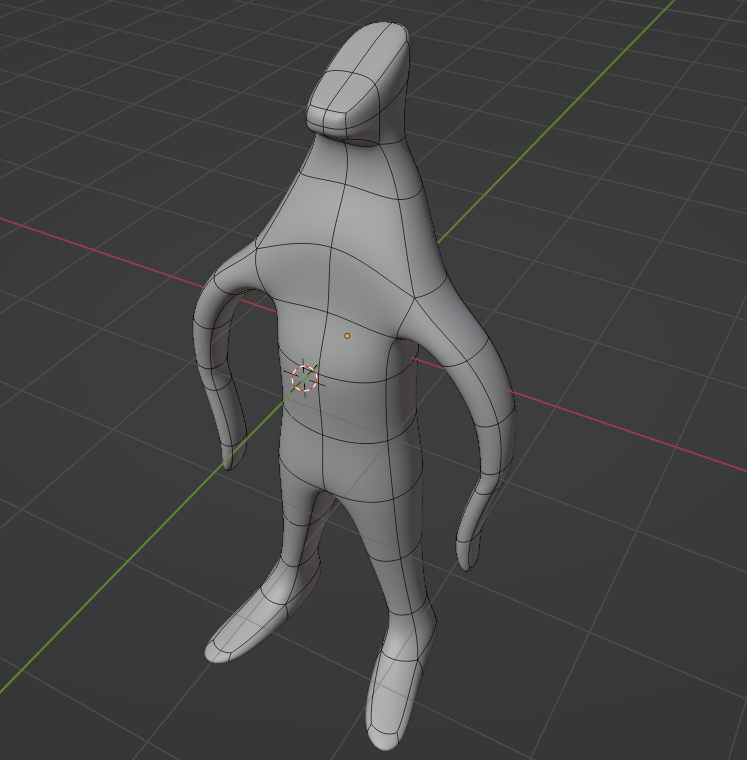Click the orange object origin dot

coord(347,335)
